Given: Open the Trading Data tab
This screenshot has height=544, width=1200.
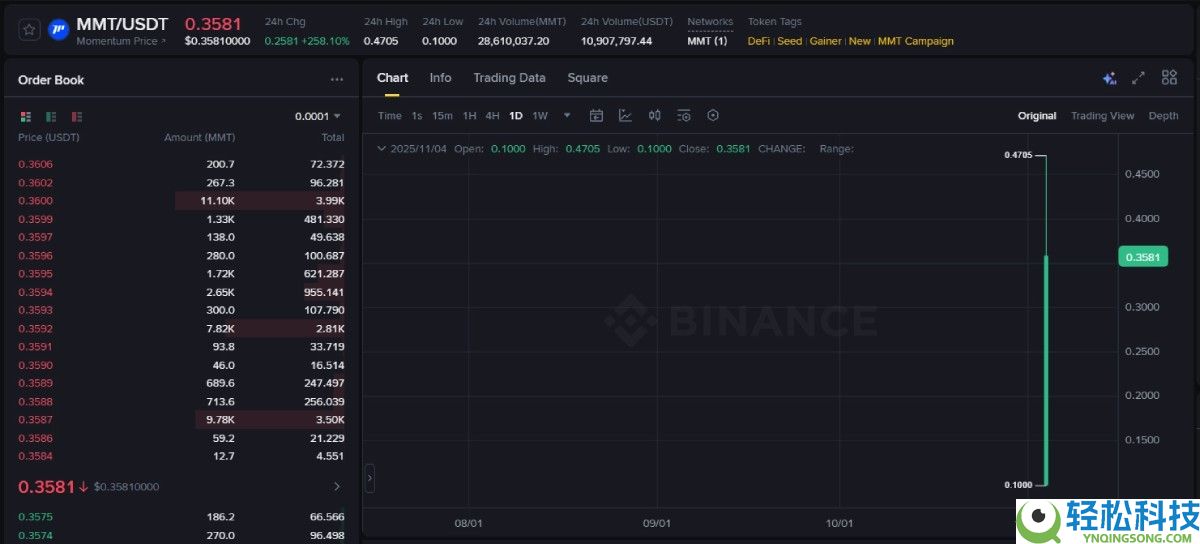Looking at the screenshot, I should 509,78.
